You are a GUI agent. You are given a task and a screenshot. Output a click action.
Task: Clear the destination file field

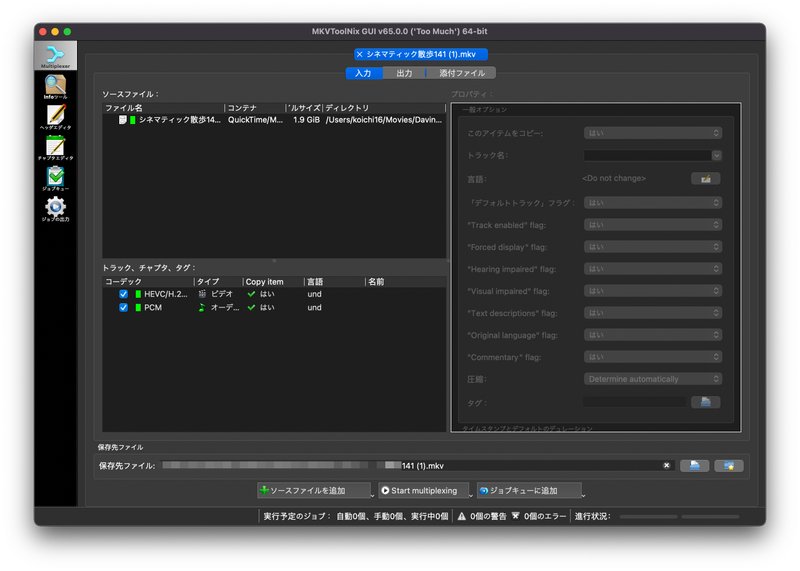666,465
